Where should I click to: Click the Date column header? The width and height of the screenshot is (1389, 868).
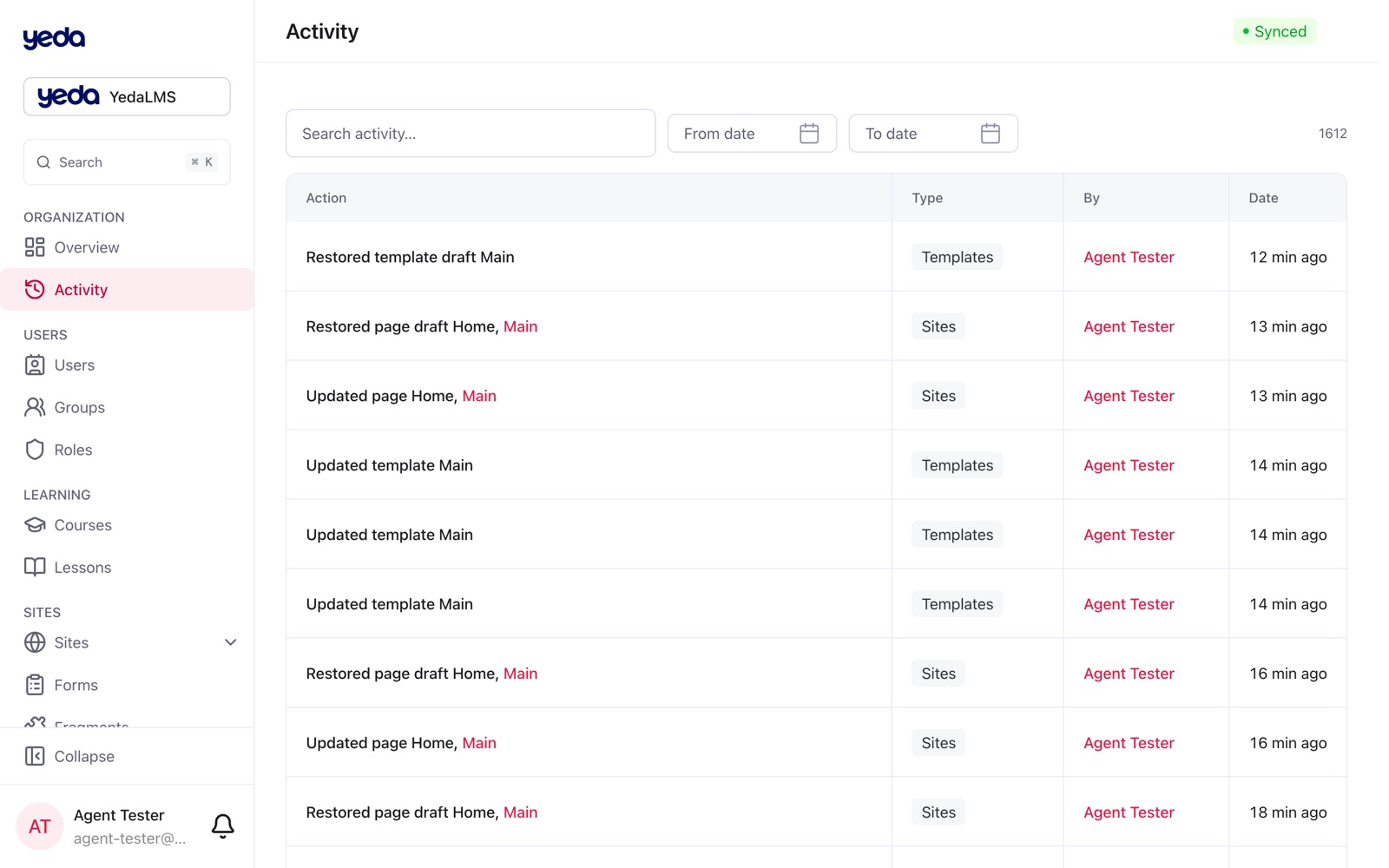point(1263,198)
